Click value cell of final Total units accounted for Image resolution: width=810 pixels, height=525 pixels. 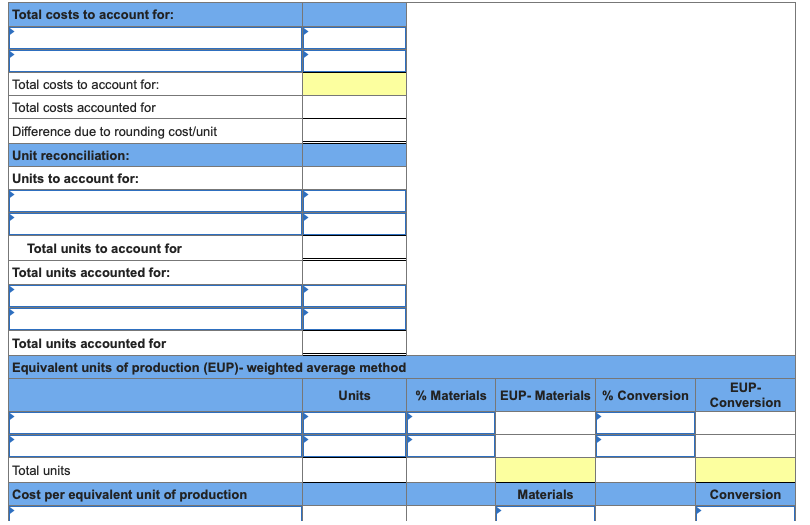coord(354,343)
